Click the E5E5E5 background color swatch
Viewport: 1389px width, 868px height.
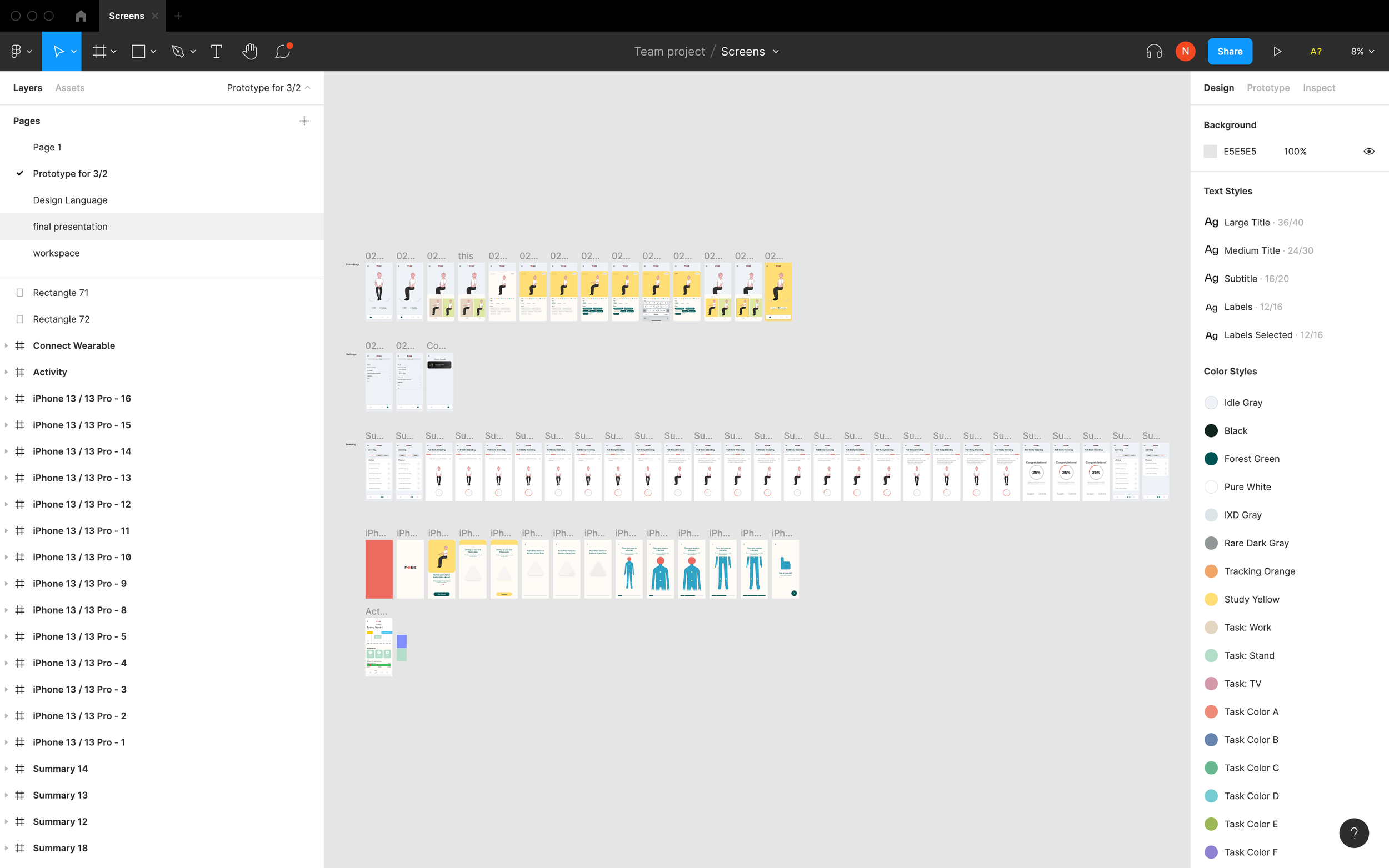[x=1210, y=152]
